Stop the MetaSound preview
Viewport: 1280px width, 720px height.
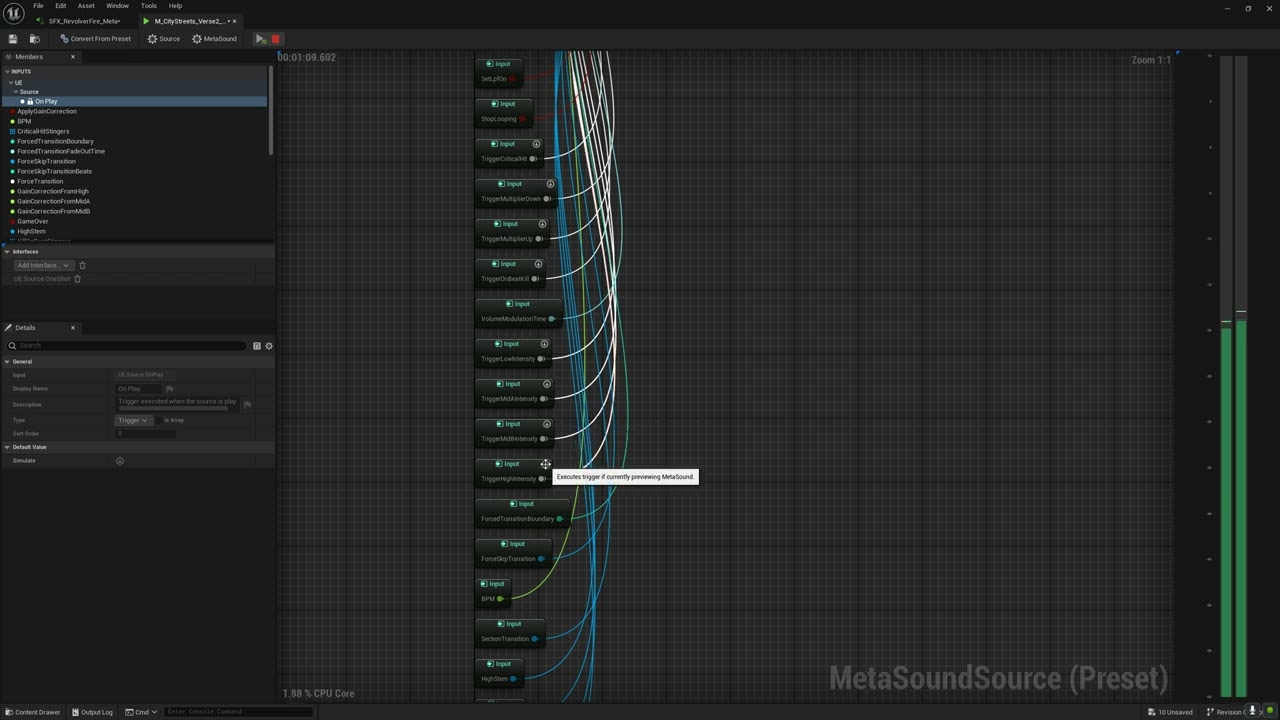click(x=275, y=39)
